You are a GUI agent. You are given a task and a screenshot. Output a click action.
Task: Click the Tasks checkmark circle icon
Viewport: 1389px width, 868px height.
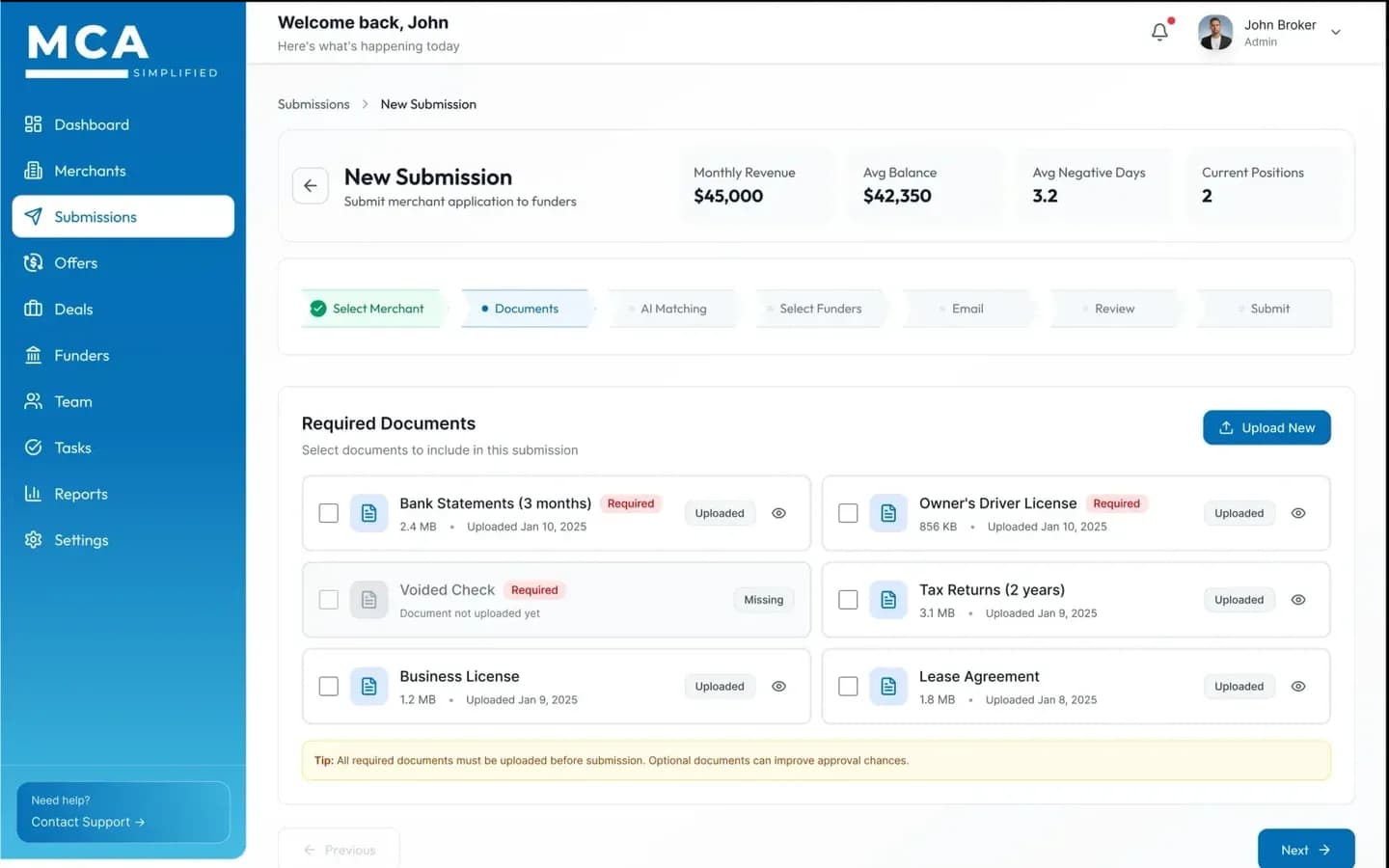coord(34,448)
